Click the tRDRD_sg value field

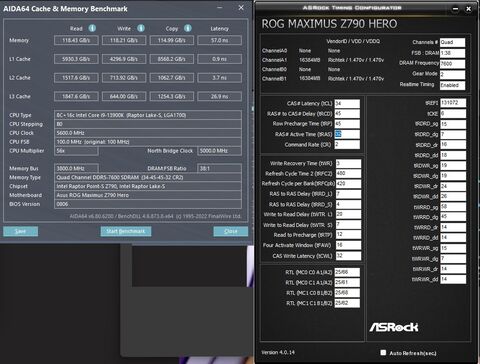453,124
